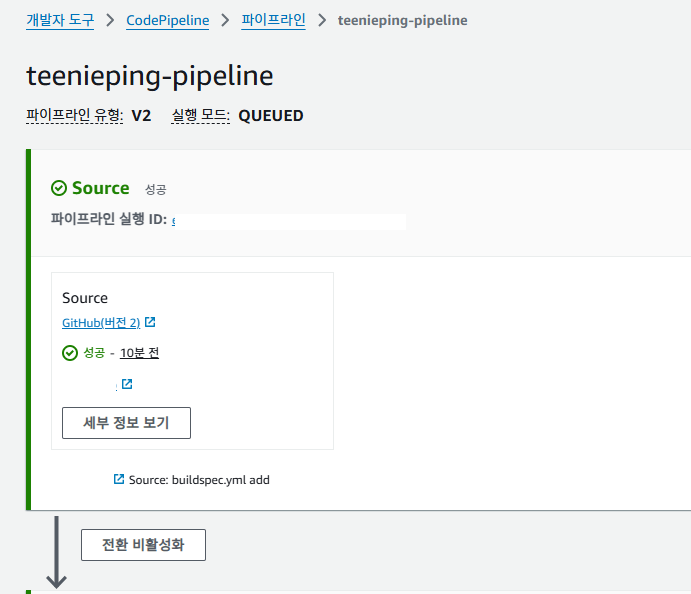Click Source: buildspec.yml add text
Screen dimensions: 691x594
tap(199, 479)
